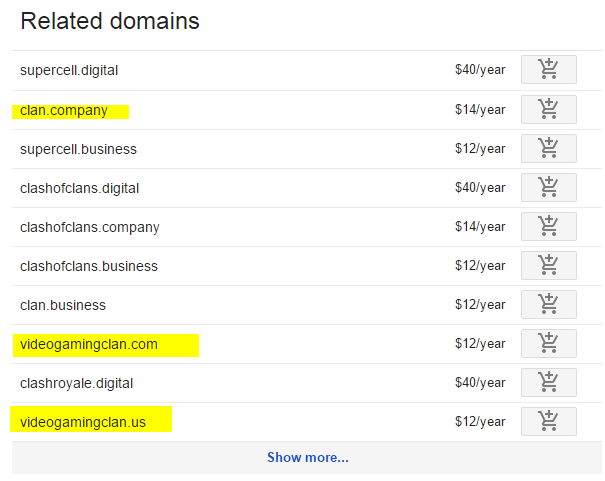Select the videogamingclan.us domain text

pos(83,422)
